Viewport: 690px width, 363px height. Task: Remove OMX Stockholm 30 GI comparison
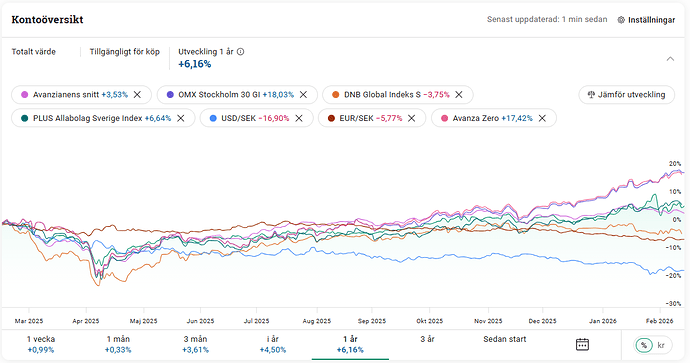[x=303, y=95]
